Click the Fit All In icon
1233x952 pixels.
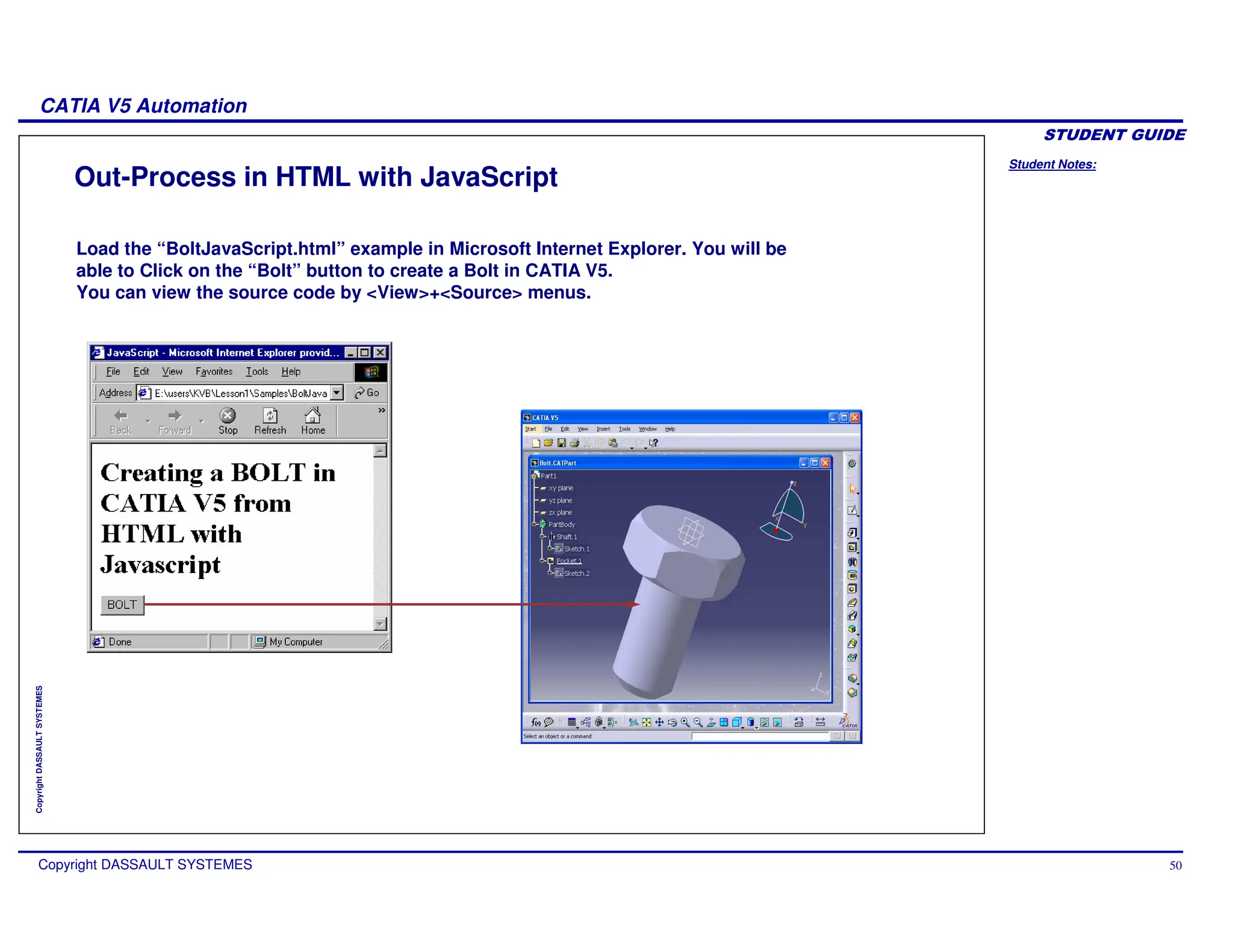click(647, 722)
